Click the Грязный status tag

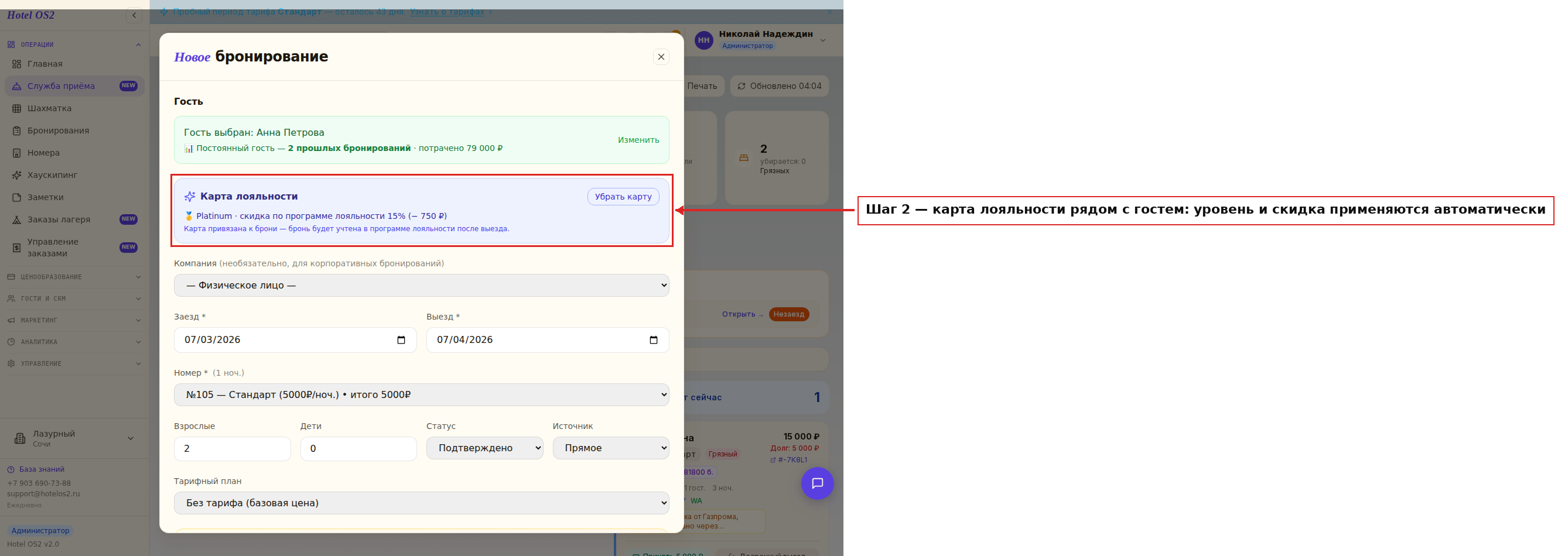[x=723, y=454]
